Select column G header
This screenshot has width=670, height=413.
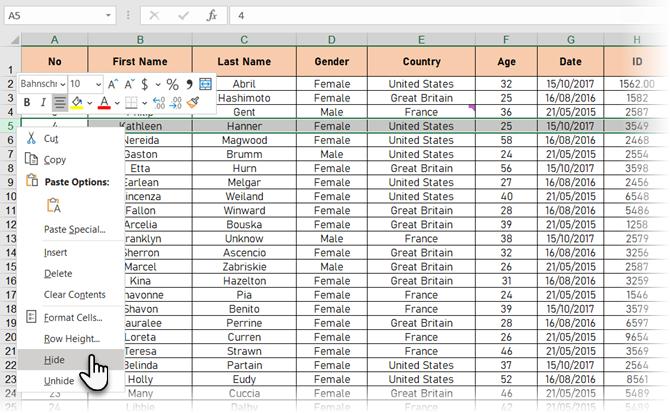[x=570, y=40]
